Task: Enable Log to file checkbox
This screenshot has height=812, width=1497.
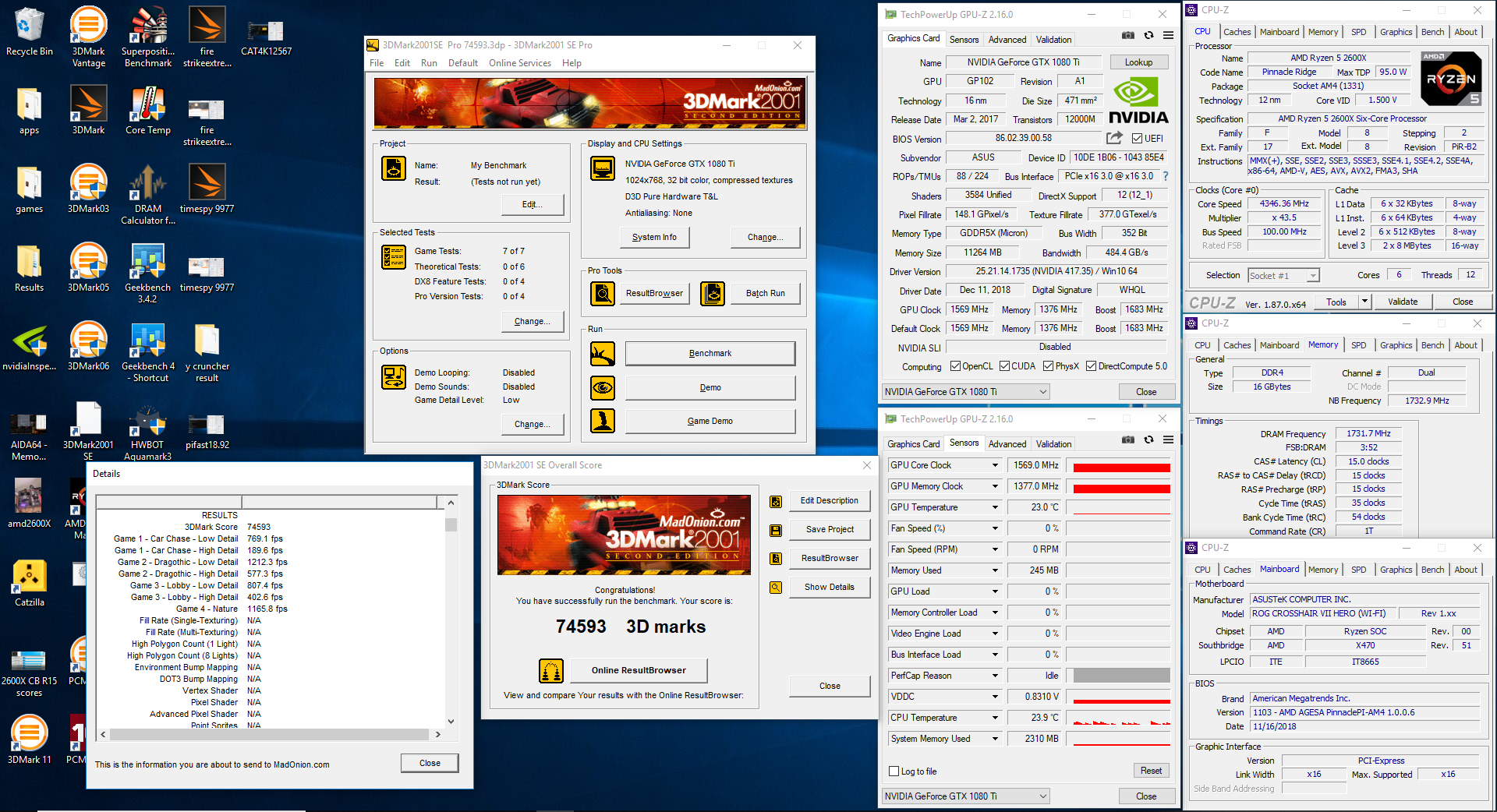Action: click(894, 771)
